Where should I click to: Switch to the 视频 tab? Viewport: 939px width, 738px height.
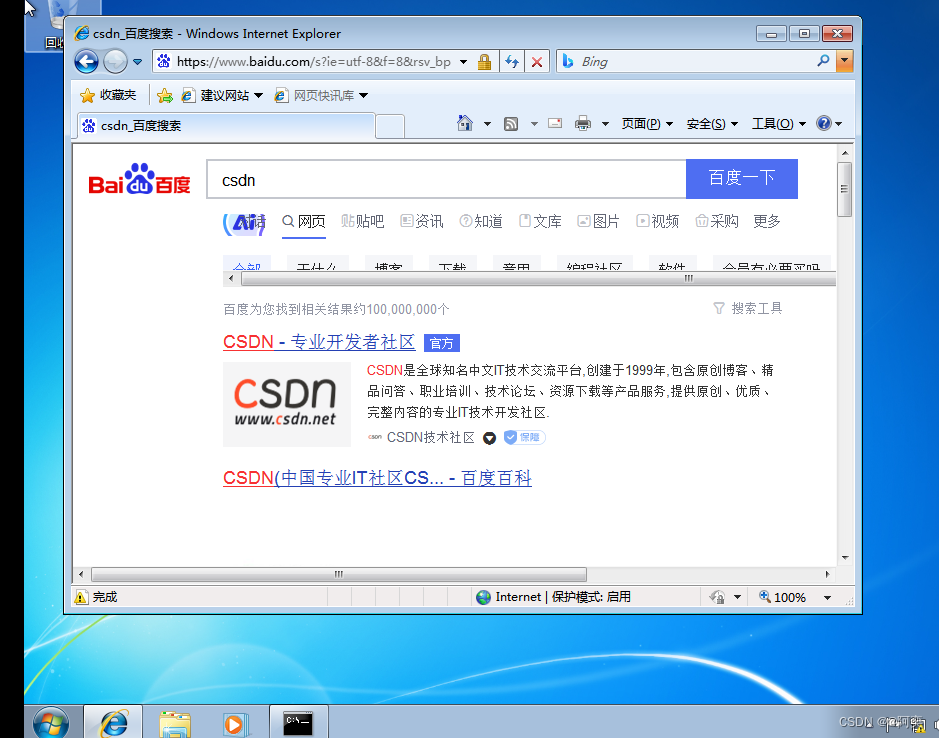pos(658,222)
